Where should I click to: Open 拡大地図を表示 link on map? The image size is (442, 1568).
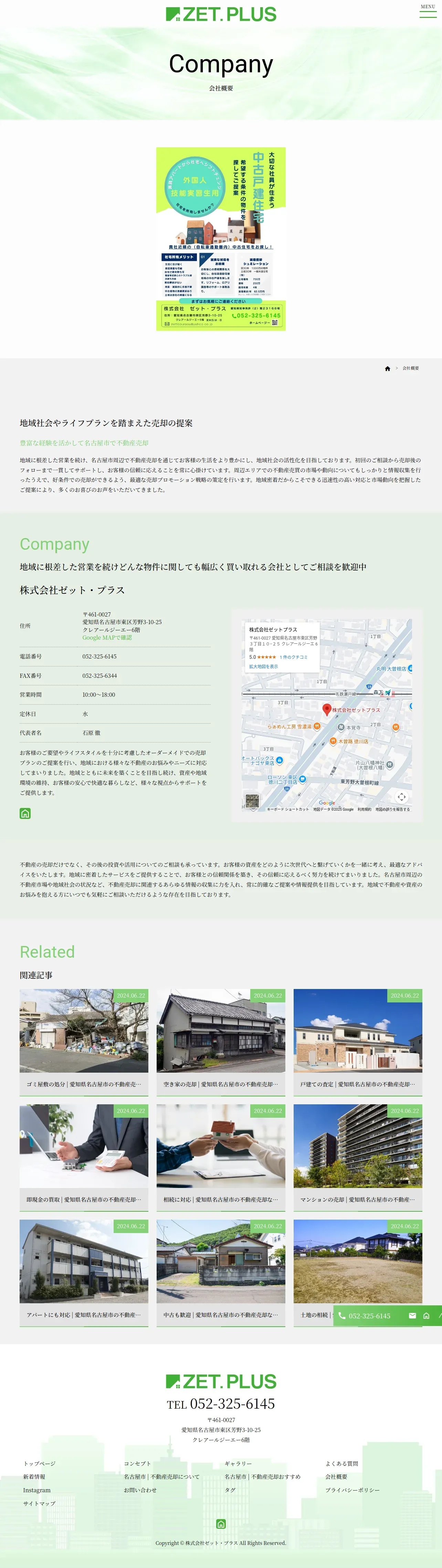[x=264, y=666]
